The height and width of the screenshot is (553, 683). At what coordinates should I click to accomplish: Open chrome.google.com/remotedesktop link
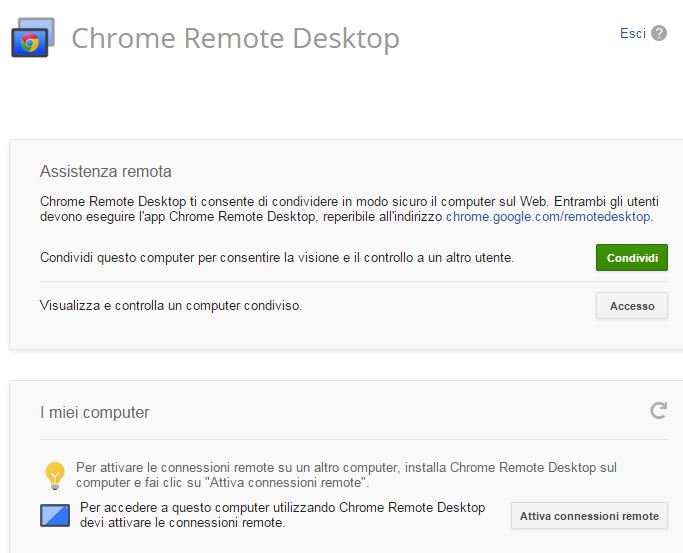548,216
